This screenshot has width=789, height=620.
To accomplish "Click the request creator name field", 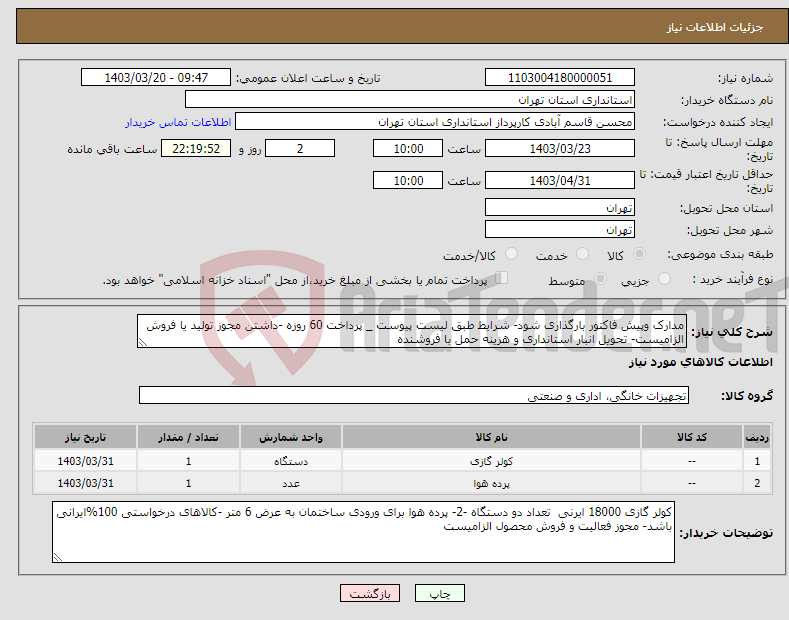I will click(x=435, y=122).
